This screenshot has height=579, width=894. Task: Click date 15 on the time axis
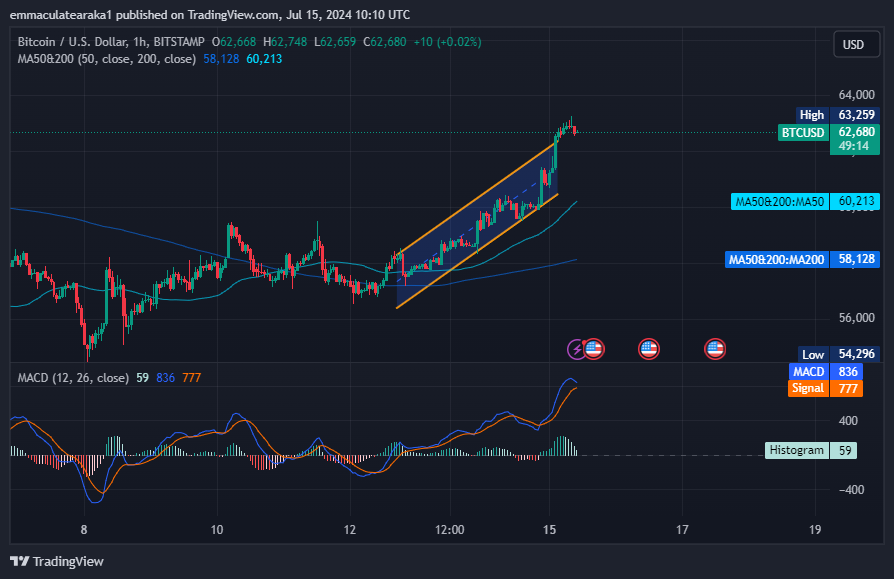tap(549, 529)
